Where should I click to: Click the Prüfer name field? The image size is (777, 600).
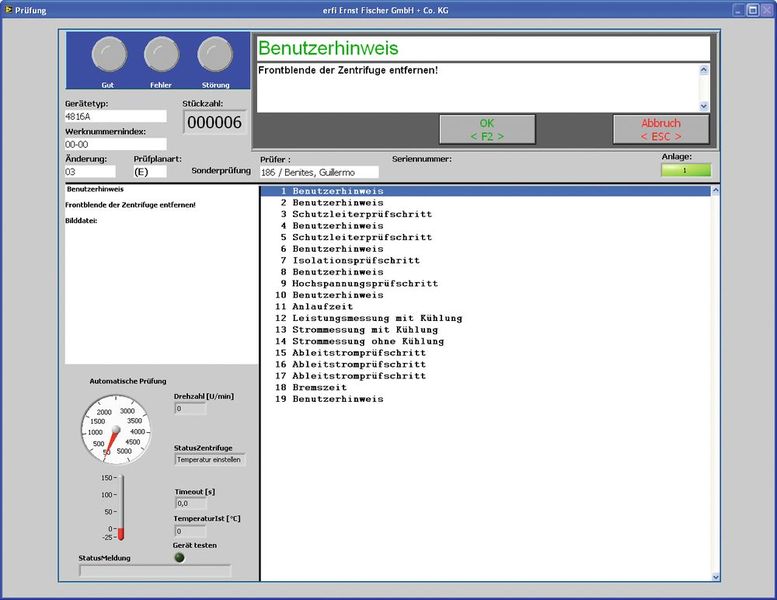(319, 172)
